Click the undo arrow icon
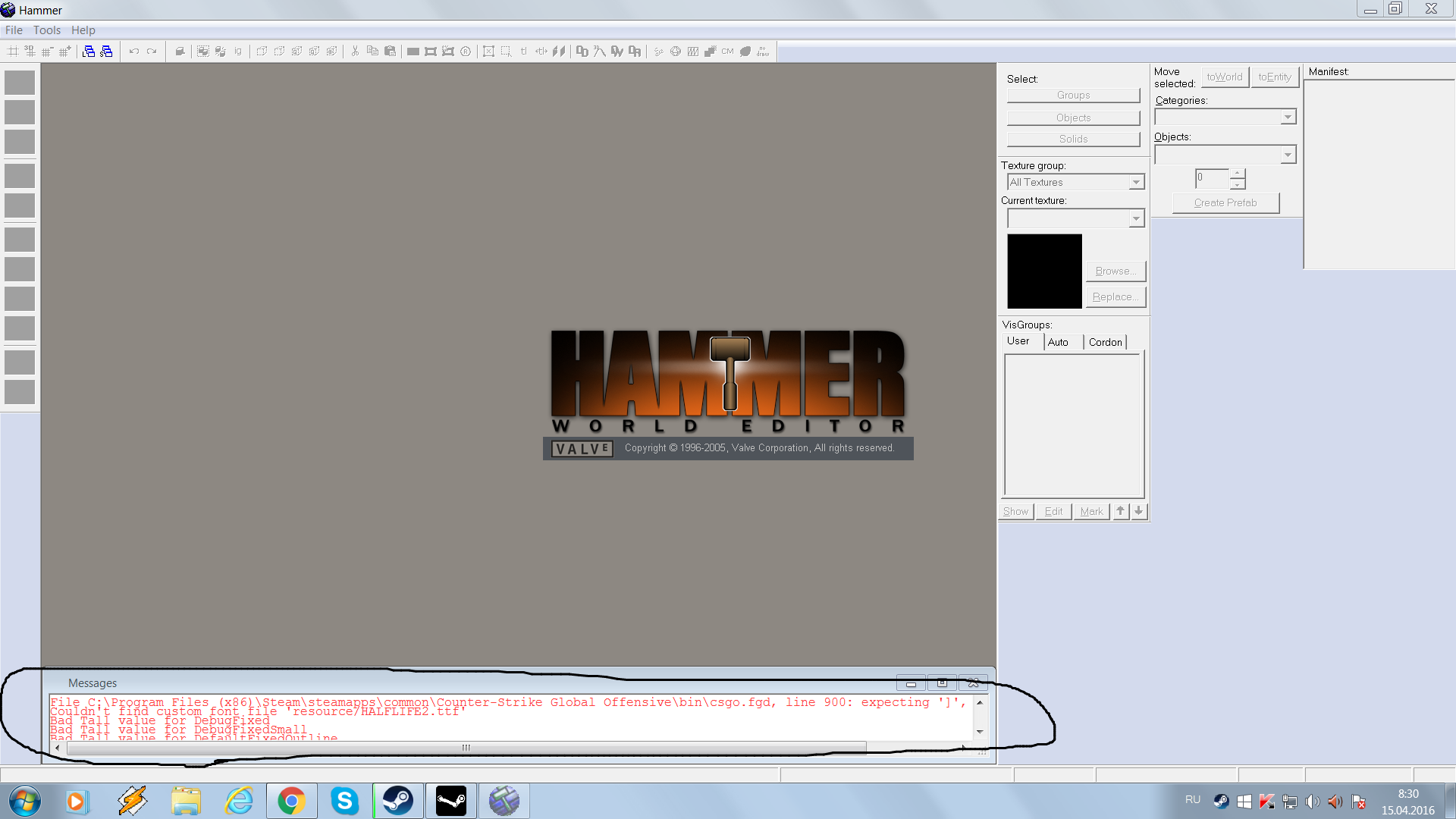 (x=134, y=52)
